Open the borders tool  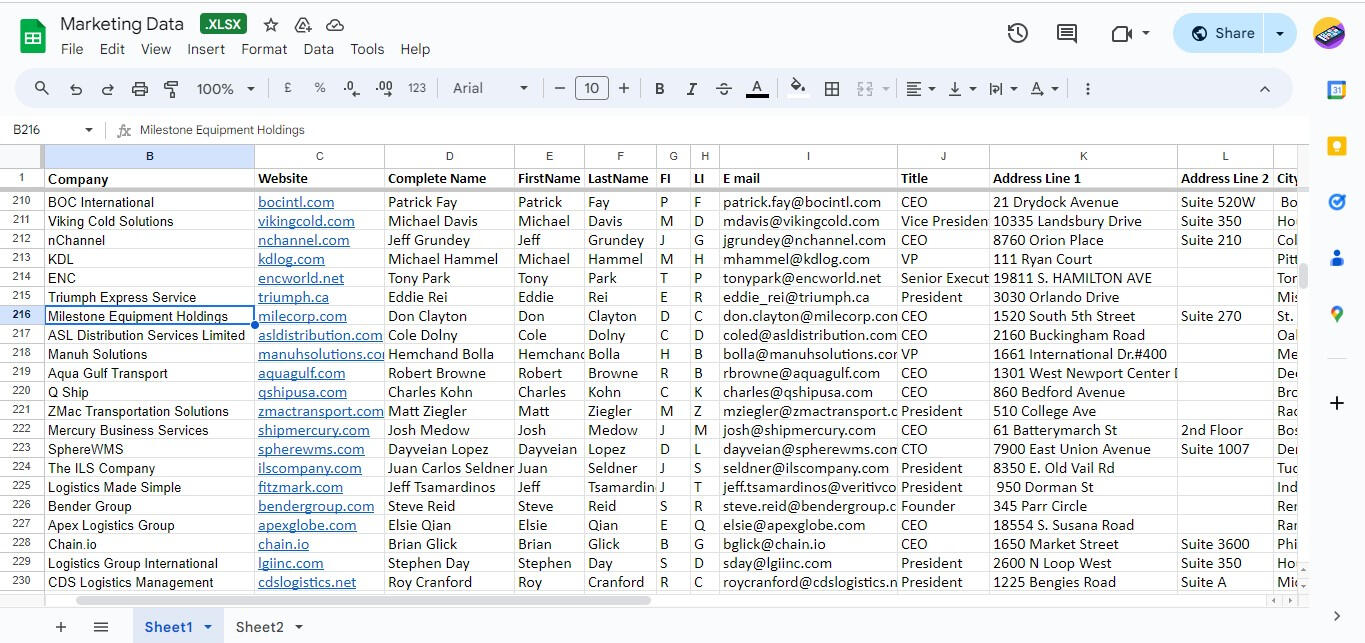(831, 88)
